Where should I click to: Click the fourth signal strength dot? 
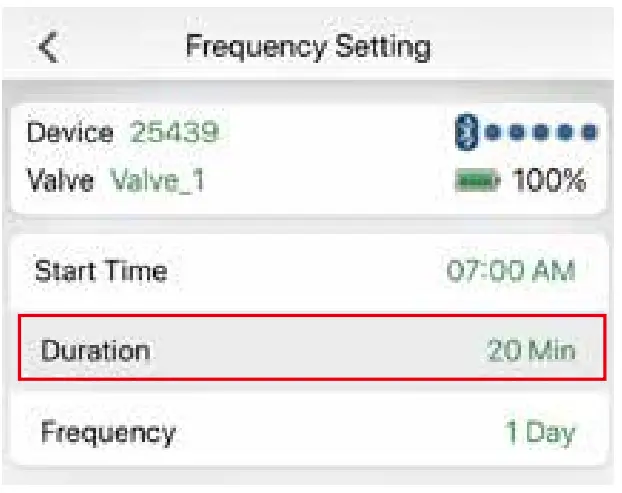pyautogui.click(x=566, y=131)
